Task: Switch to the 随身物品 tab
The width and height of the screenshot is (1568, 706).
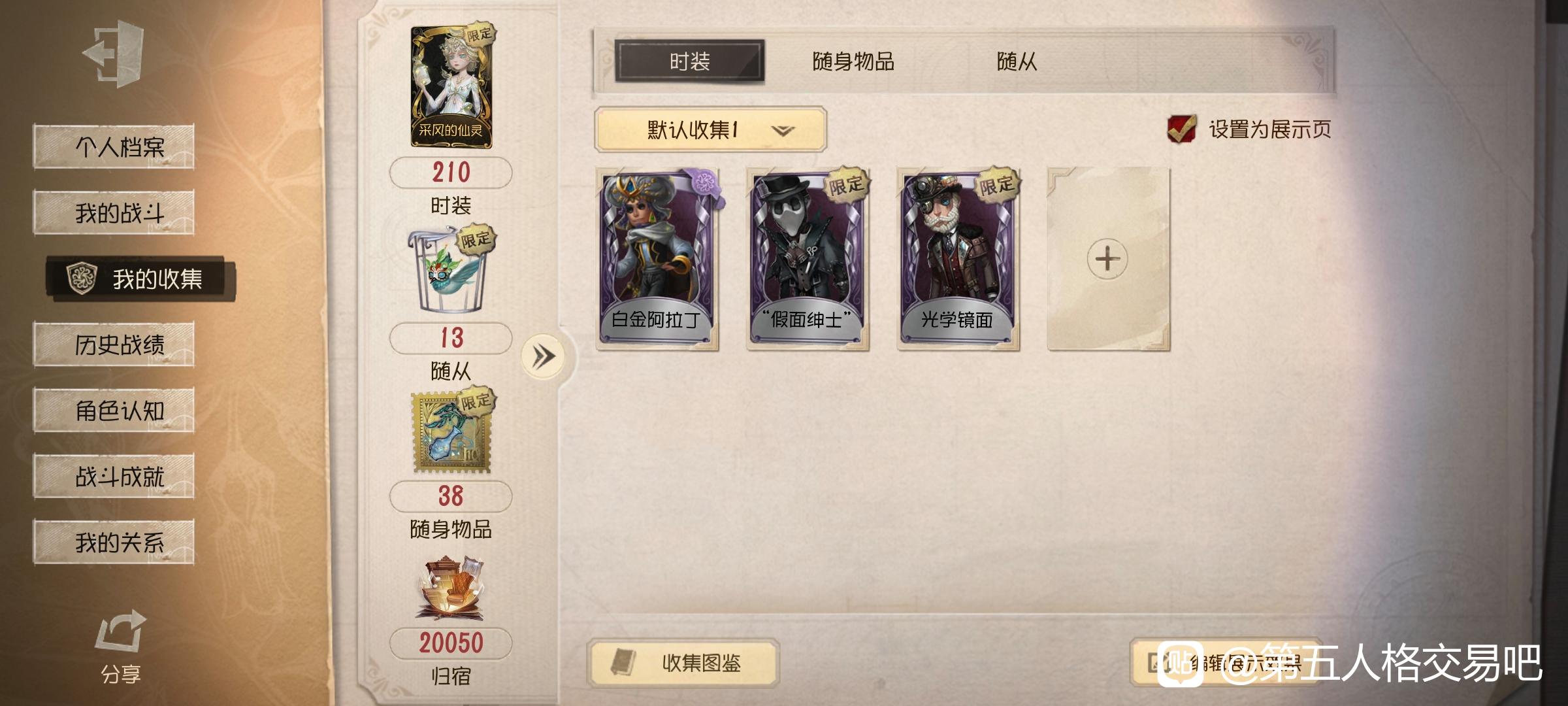Action: [x=853, y=61]
